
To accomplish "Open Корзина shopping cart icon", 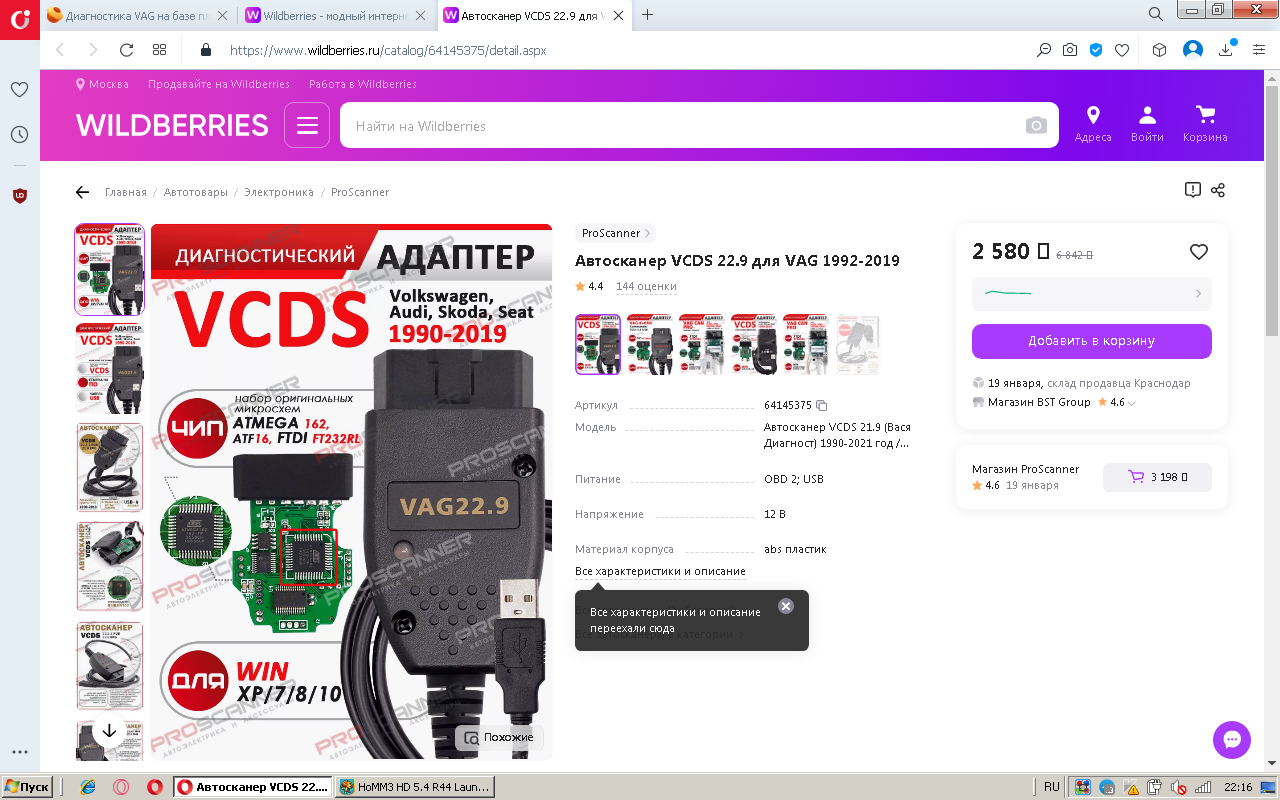I will click(1205, 124).
